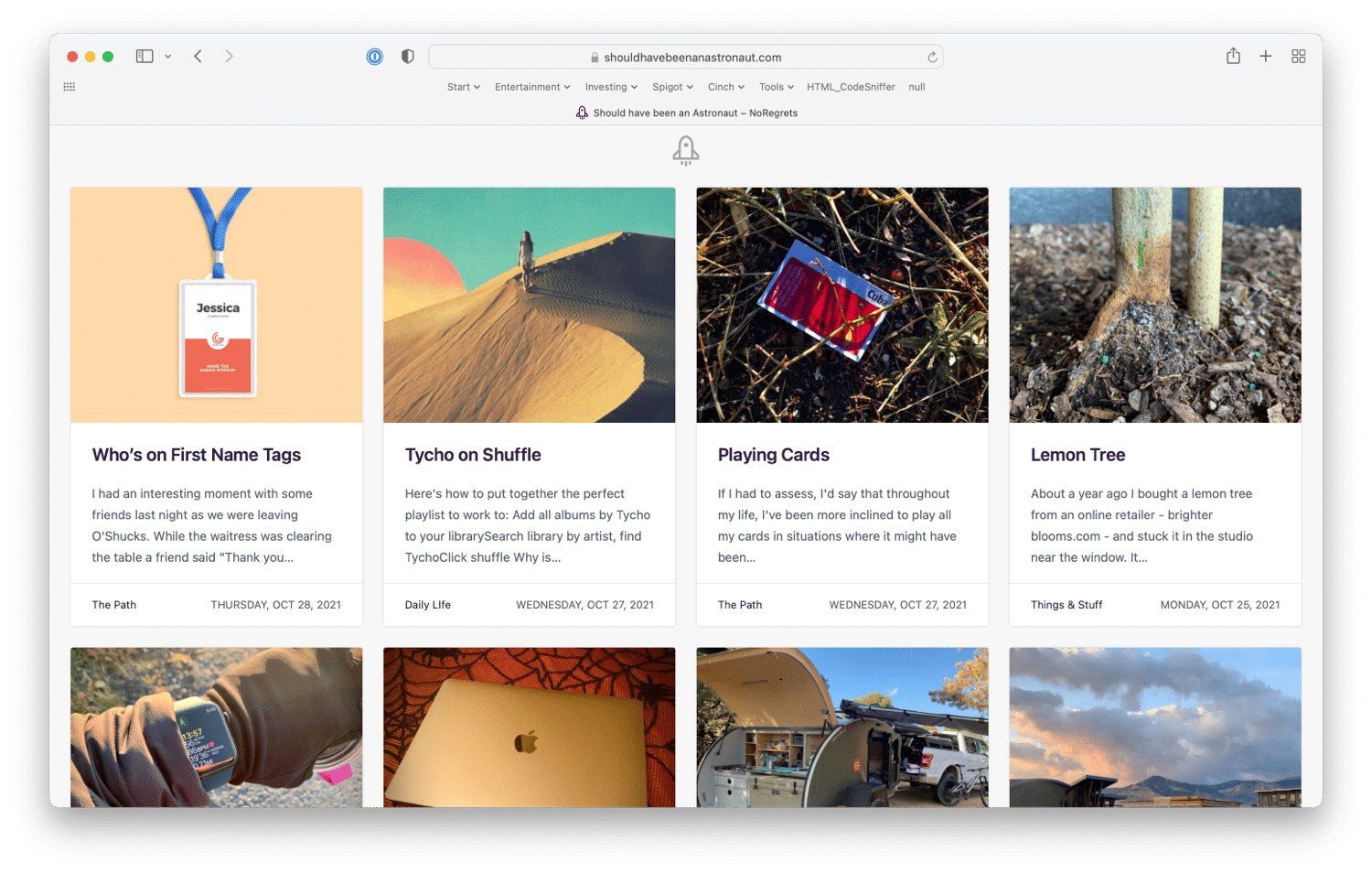Expand the Entertainment bookmarks folder
Viewport: 1372px width, 873px height.
pos(532,87)
